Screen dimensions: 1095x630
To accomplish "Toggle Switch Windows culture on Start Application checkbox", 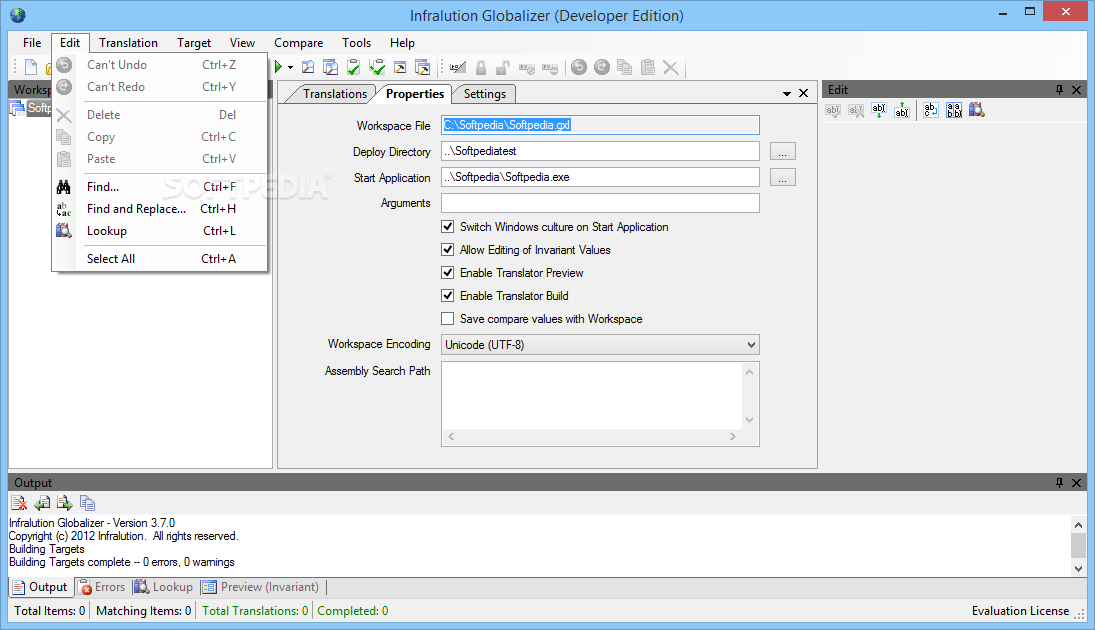I will coord(448,226).
